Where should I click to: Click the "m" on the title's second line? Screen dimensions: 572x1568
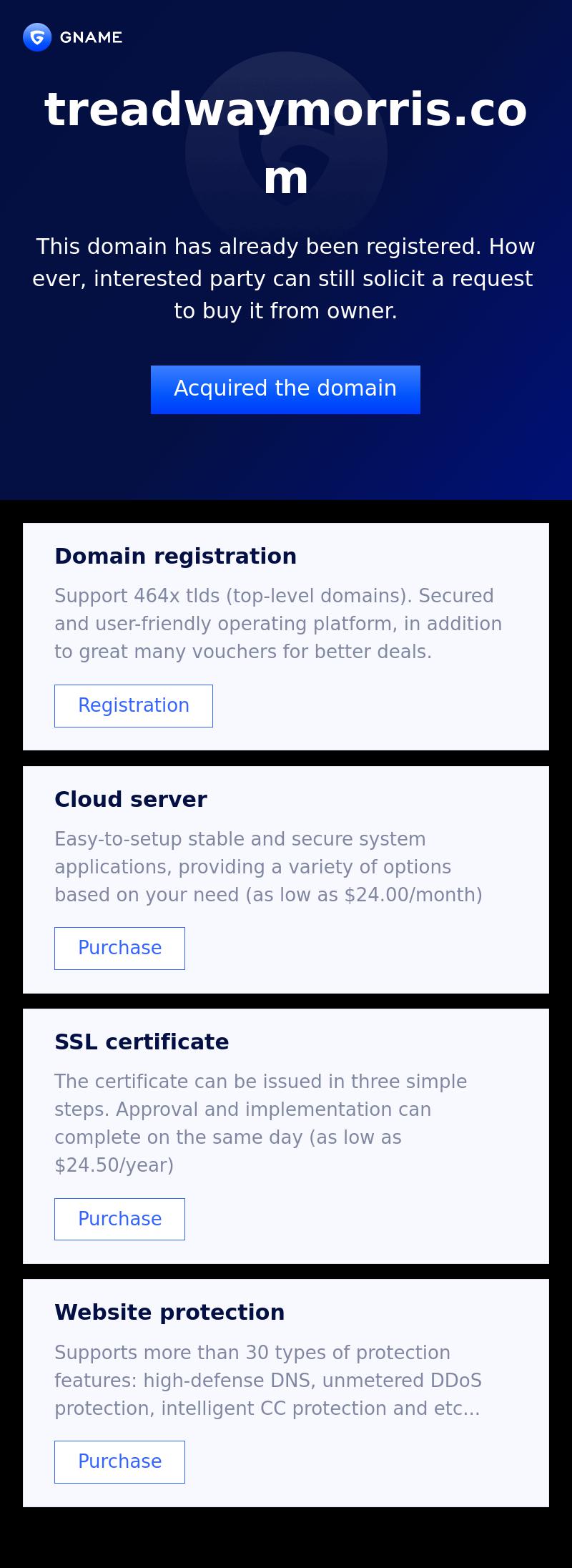(x=286, y=178)
